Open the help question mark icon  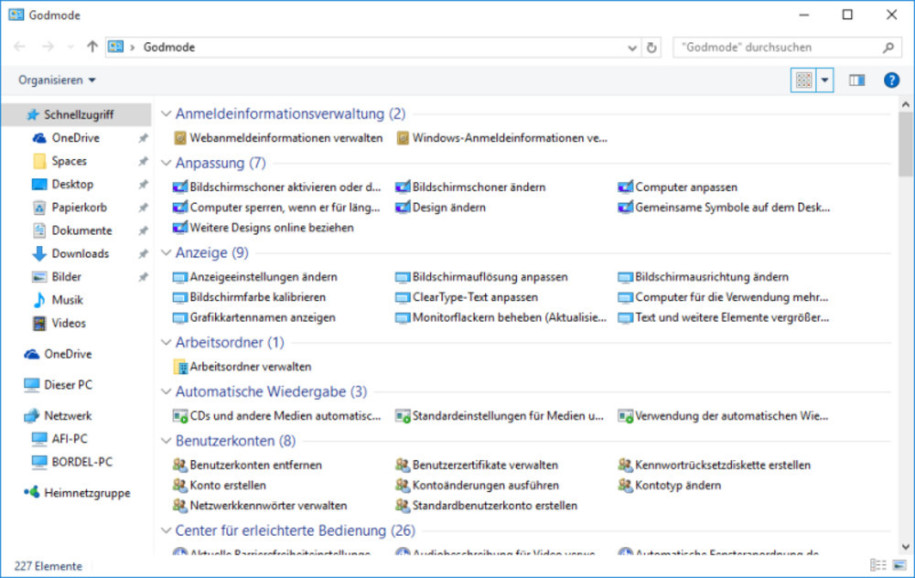(891, 80)
